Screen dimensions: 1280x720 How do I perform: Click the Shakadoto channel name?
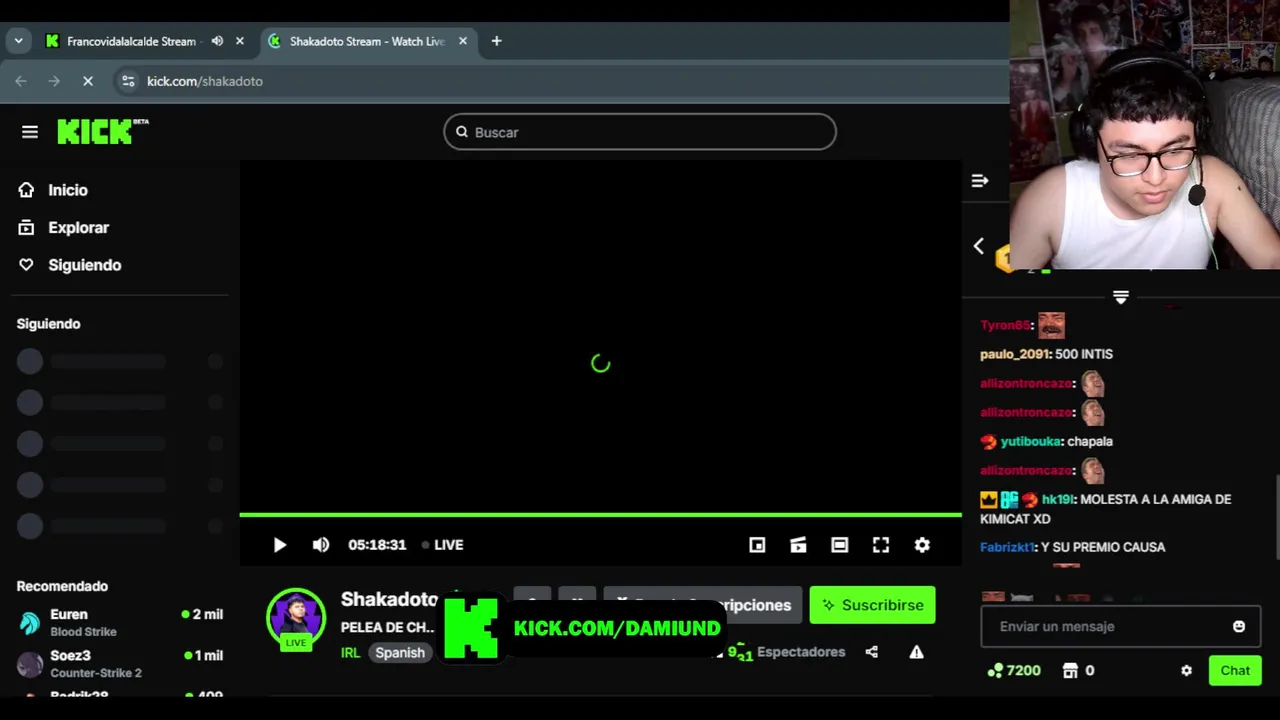point(389,599)
